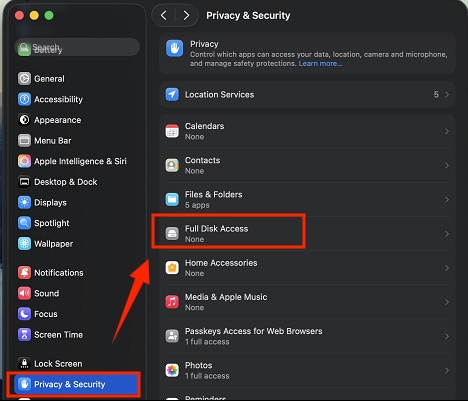Click the Lock Screen icon
The height and width of the screenshot is (401, 468).
(x=24, y=364)
